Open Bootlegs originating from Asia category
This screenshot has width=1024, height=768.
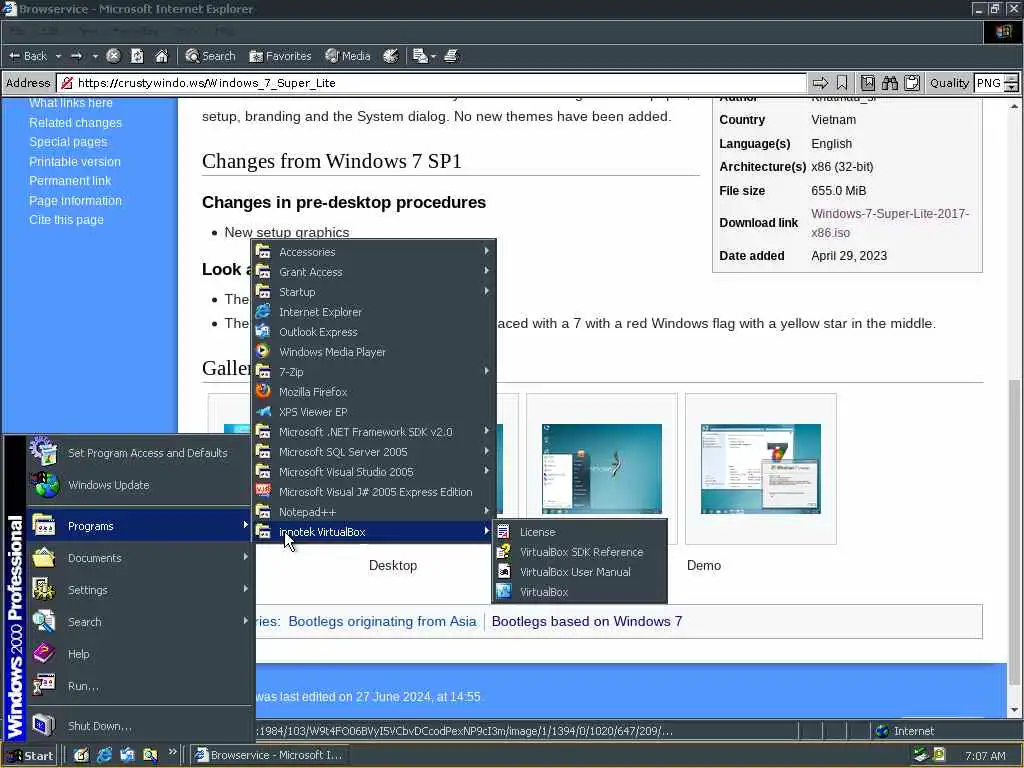click(x=382, y=622)
